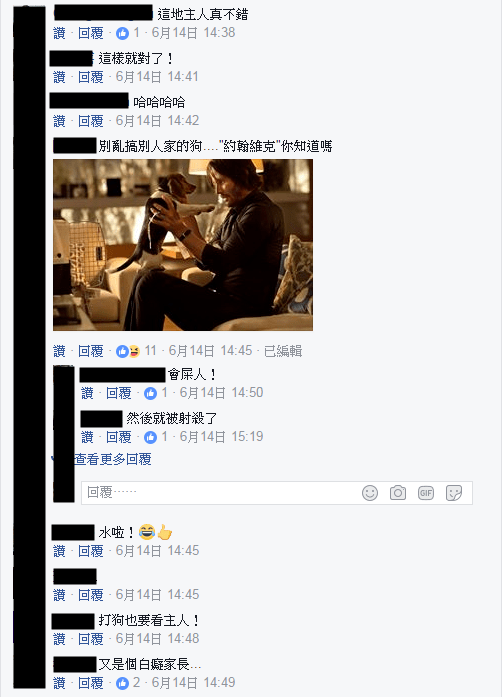Reply to the 水啦 comment
The height and width of the screenshot is (697, 502).
pyautogui.click(x=91, y=550)
